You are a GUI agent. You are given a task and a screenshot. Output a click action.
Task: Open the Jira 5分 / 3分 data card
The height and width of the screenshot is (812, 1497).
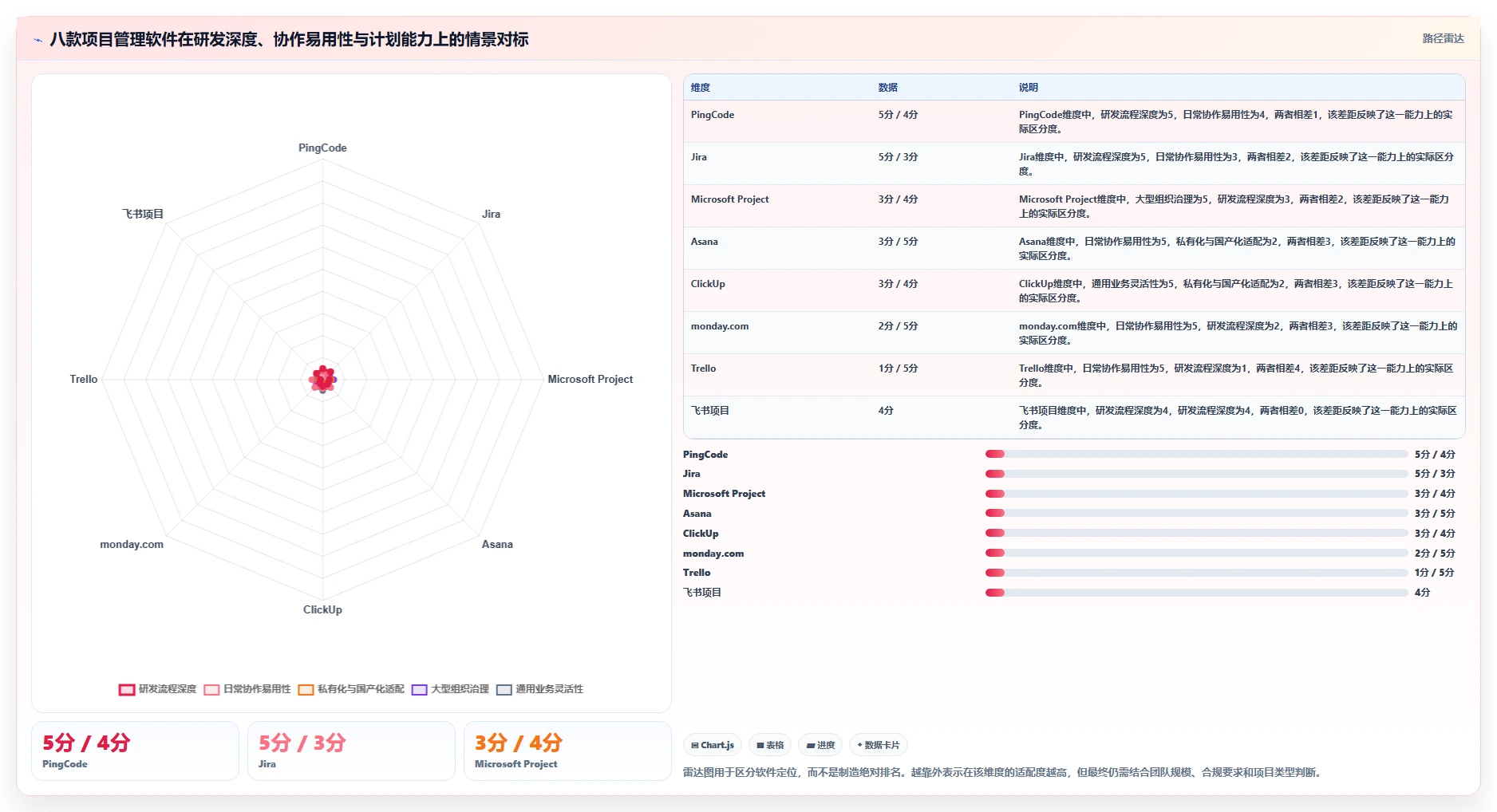(x=351, y=751)
